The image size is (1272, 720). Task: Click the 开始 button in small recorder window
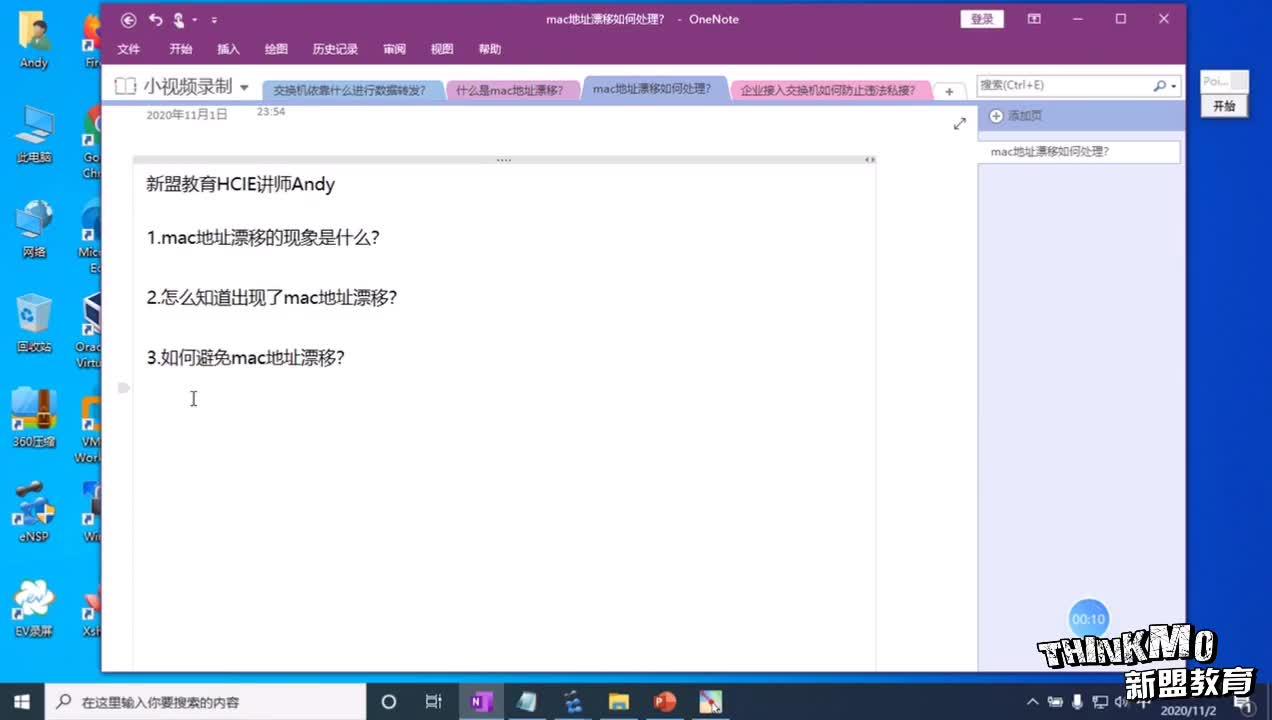point(1224,106)
